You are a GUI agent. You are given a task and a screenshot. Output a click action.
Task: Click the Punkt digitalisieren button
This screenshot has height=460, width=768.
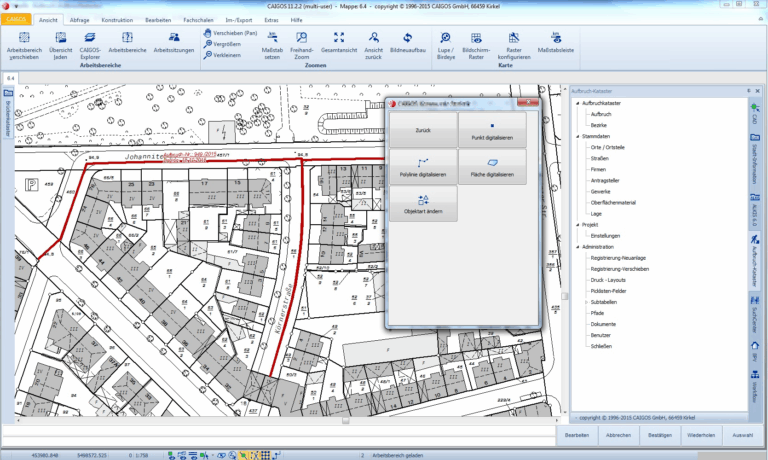(x=491, y=130)
